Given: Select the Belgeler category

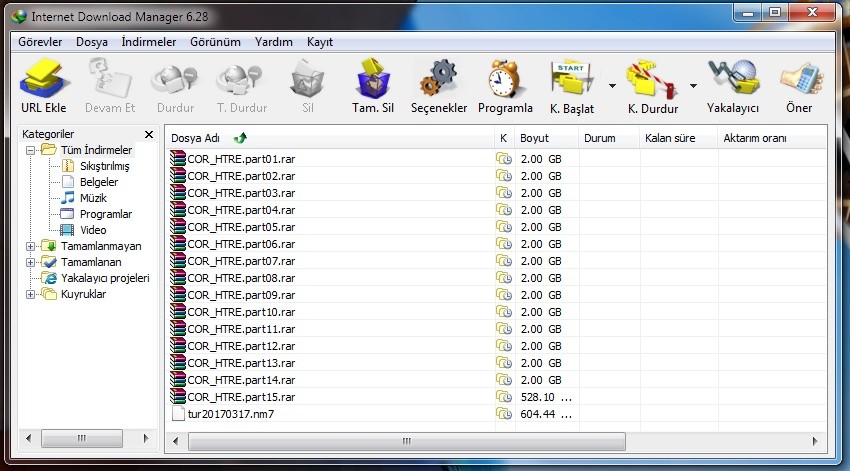Looking at the screenshot, I should tap(99, 182).
